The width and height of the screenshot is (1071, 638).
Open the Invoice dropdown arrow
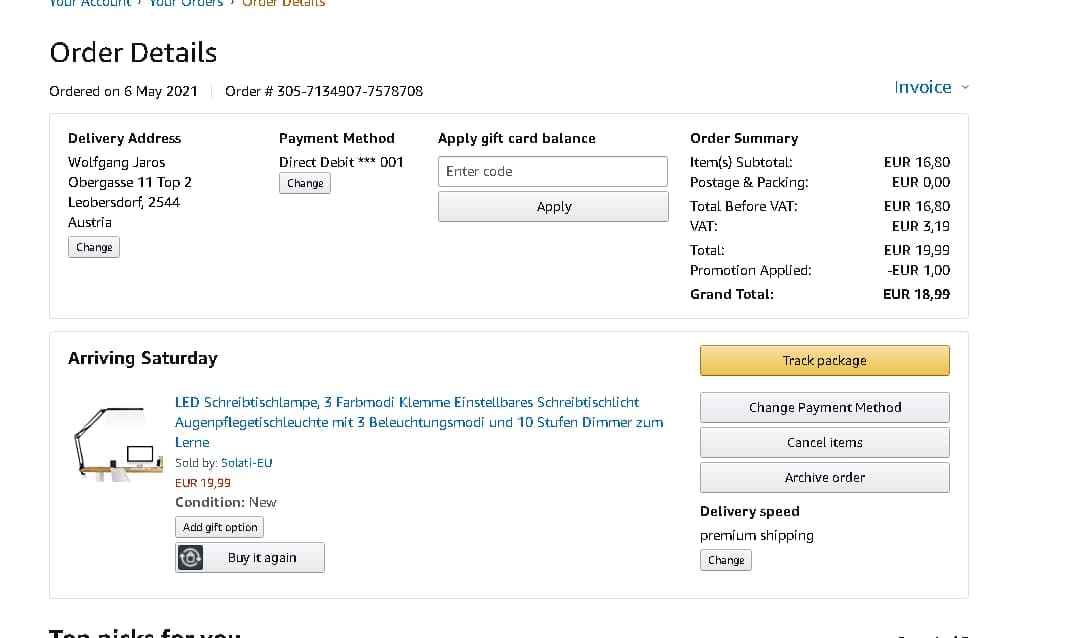coord(965,87)
